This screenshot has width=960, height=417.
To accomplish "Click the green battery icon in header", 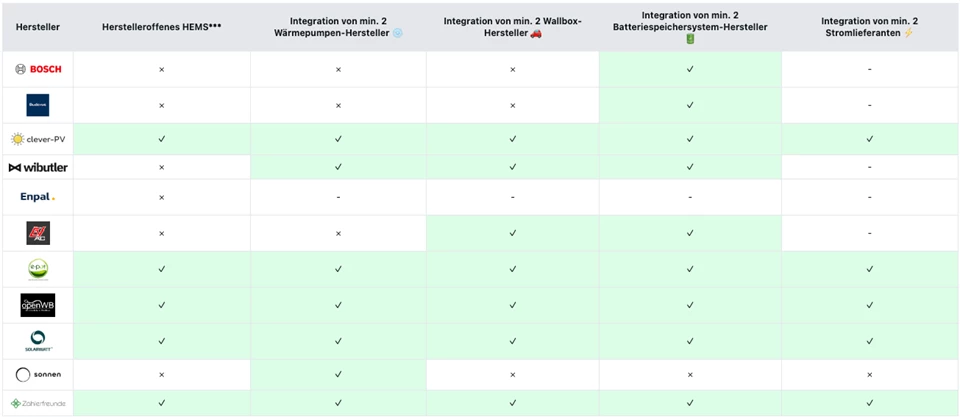I will tap(690, 39).
